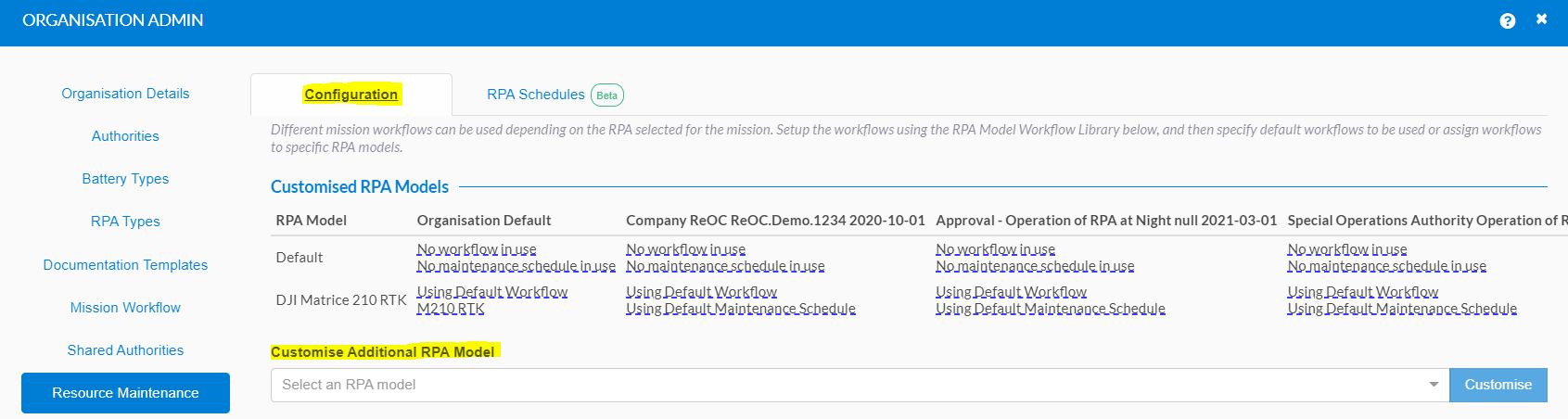The image size is (1568, 419).
Task: Click DJI Matrice Special Operations 'Using Default Workflow'
Action: pos(1363,292)
